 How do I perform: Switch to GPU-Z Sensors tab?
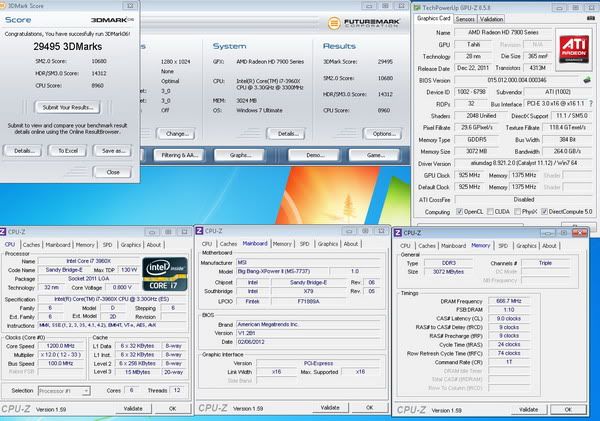tap(465, 19)
